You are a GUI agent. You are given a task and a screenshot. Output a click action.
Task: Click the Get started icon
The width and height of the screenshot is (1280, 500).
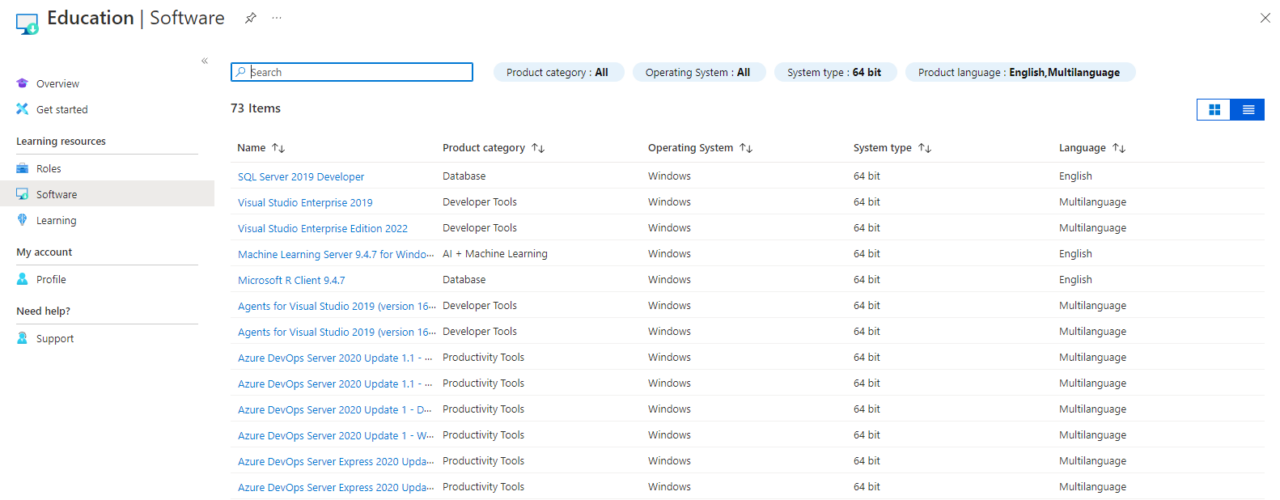pyautogui.click(x=23, y=109)
